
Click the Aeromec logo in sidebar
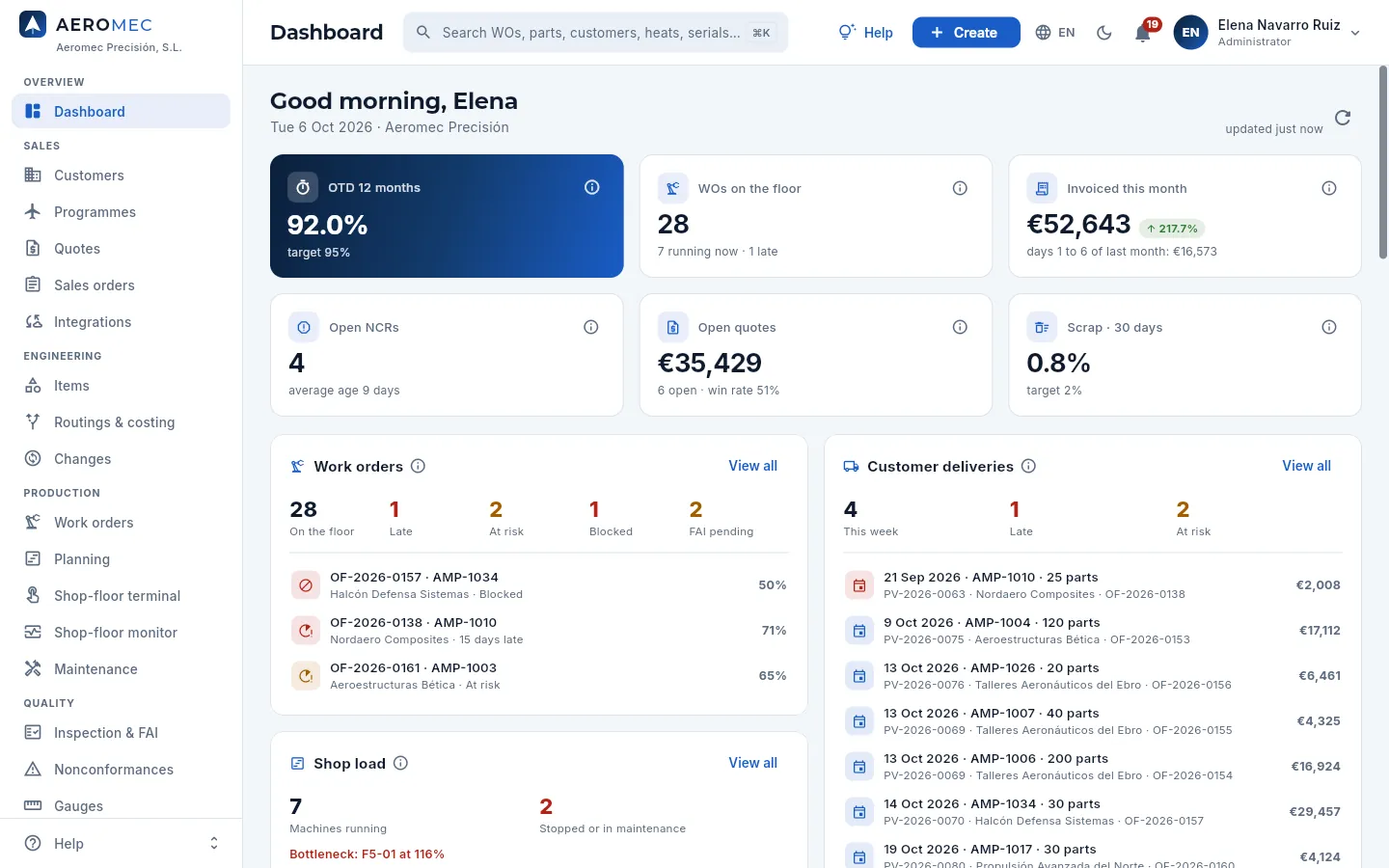click(x=33, y=25)
